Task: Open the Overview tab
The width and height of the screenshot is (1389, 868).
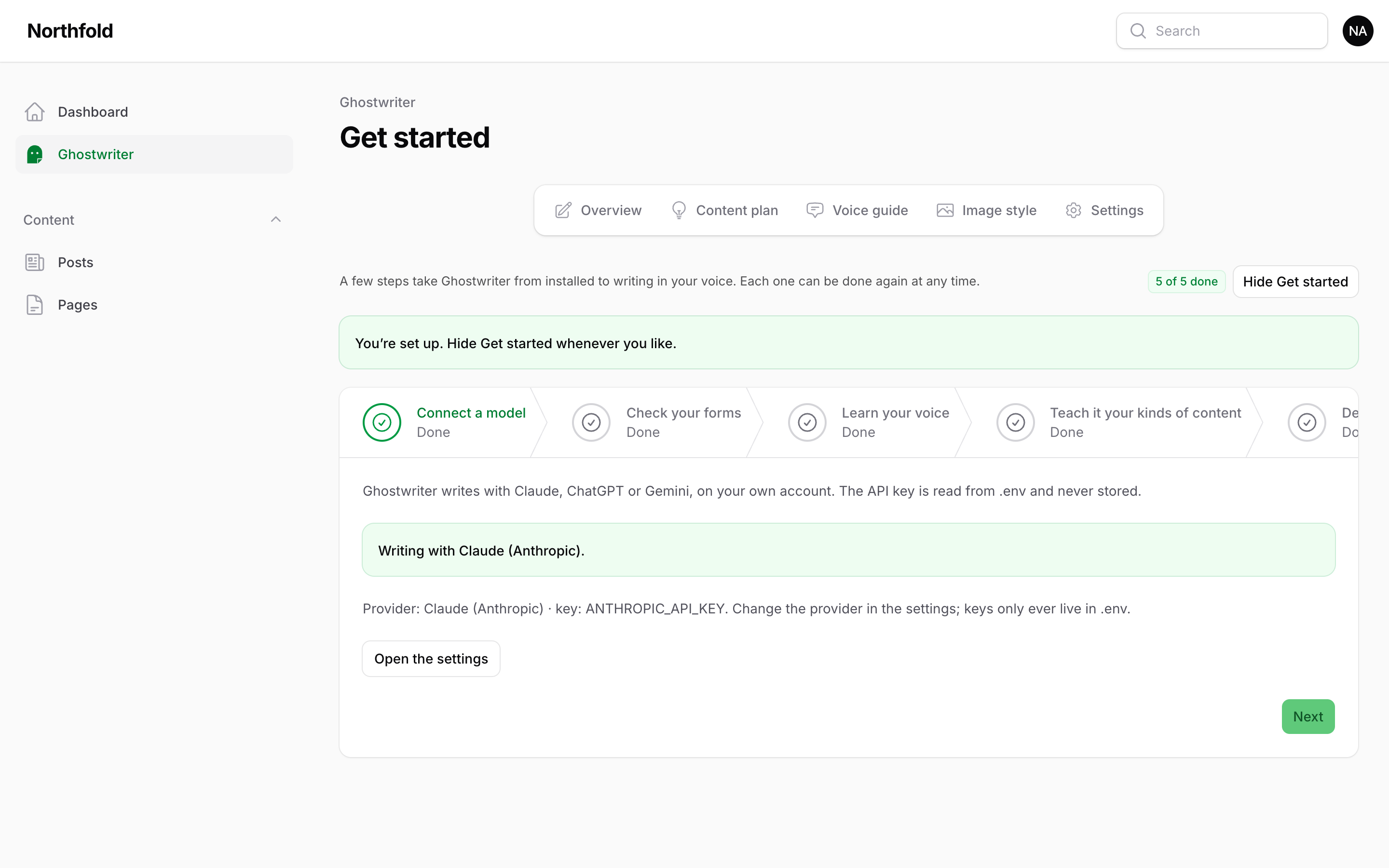Action: 598,210
